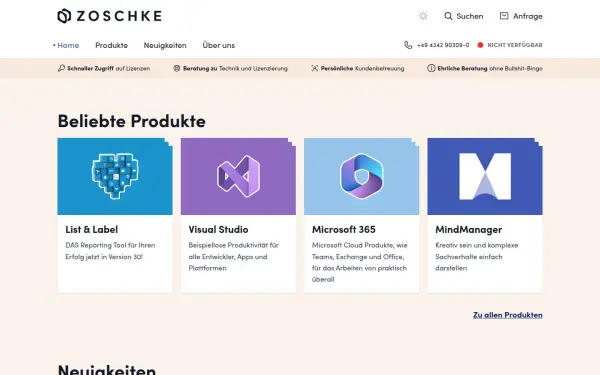Toggle the light/dark theme sun icon
The width and height of the screenshot is (600, 375).
(x=423, y=16)
